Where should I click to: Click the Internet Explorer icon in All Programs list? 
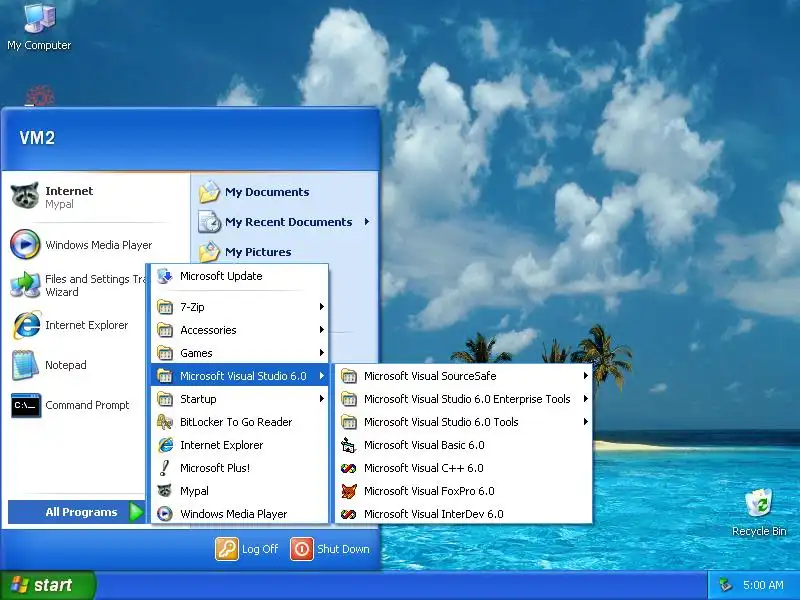coord(165,445)
